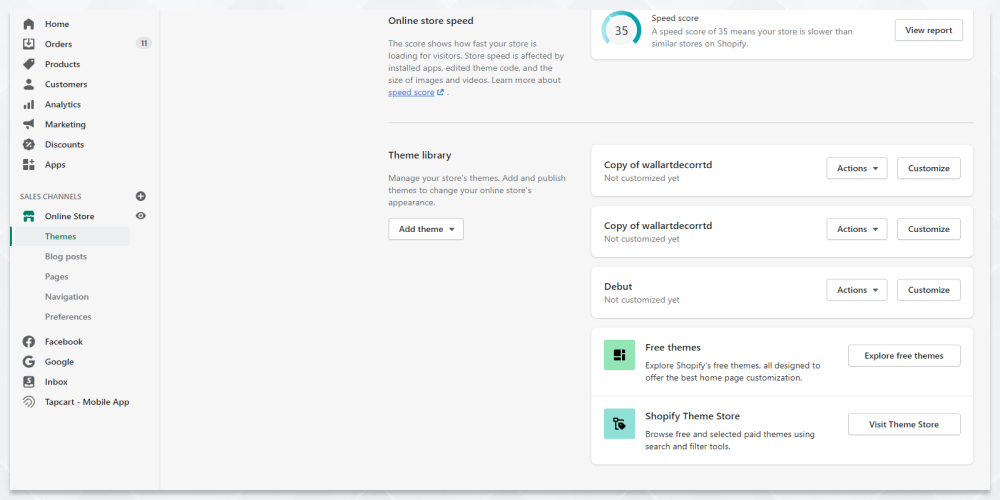This screenshot has width=1000, height=500.
Task: Click the Shopify Theme Store teal icon
Action: pos(619,423)
